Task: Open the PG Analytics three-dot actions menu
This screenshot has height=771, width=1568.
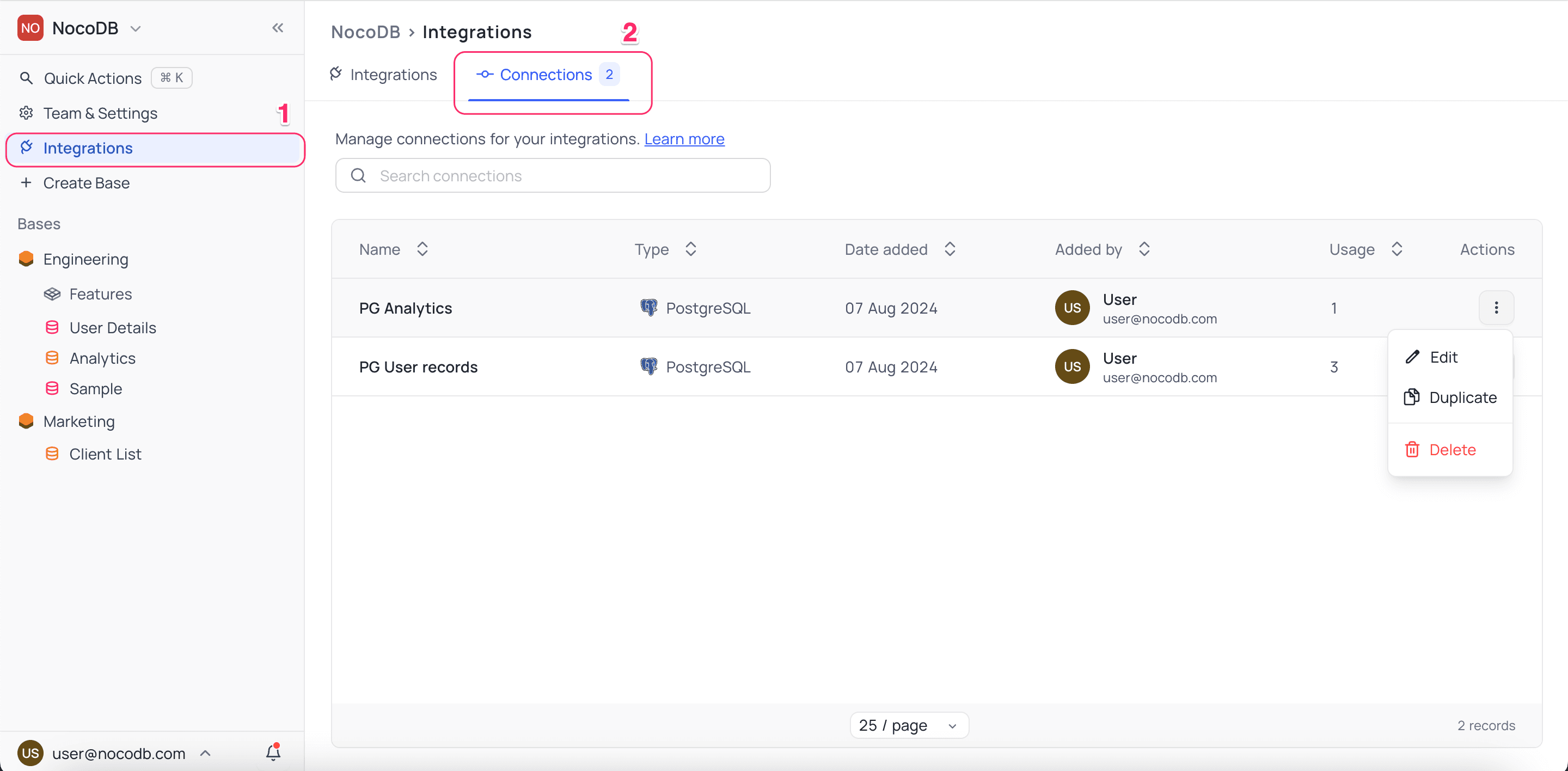Action: click(x=1496, y=308)
